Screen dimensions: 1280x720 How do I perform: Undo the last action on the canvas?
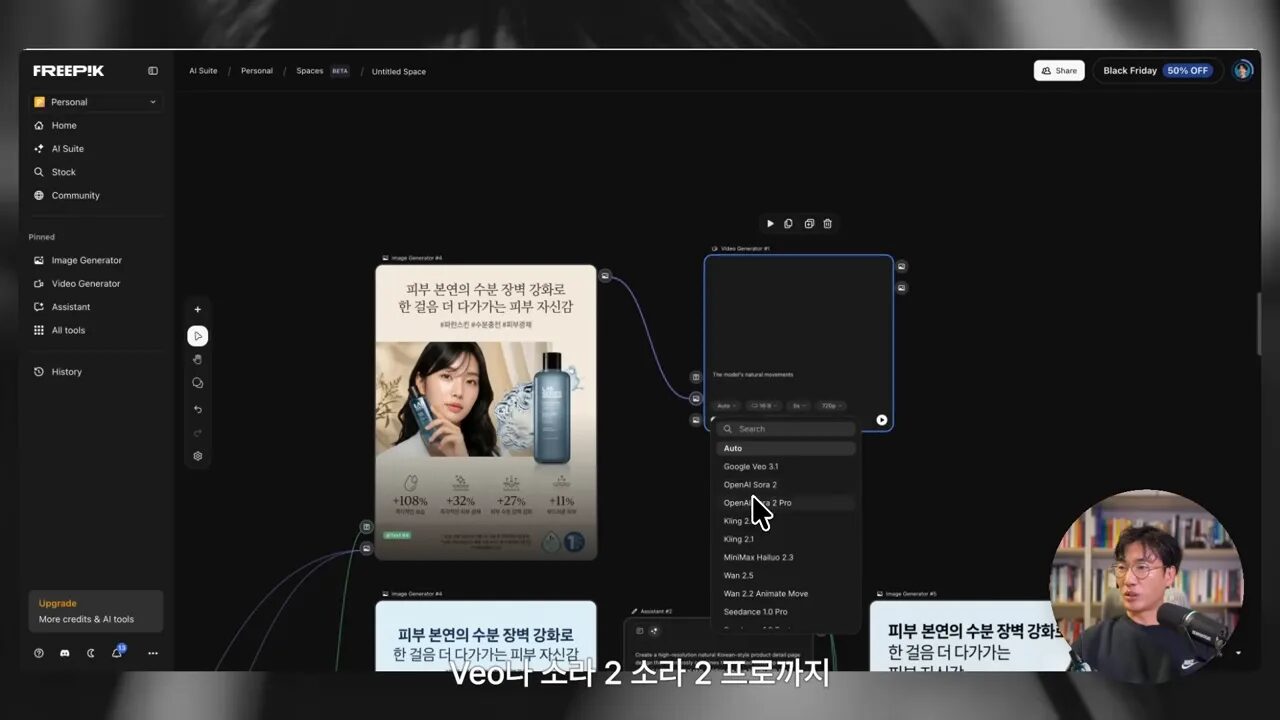[x=197, y=409]
